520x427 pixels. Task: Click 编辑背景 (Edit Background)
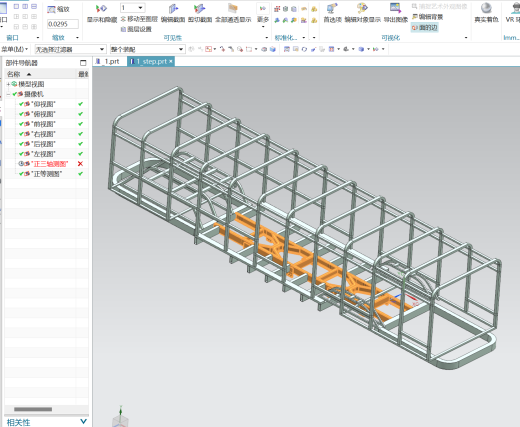pyautogui.click(x=427, y=17)
